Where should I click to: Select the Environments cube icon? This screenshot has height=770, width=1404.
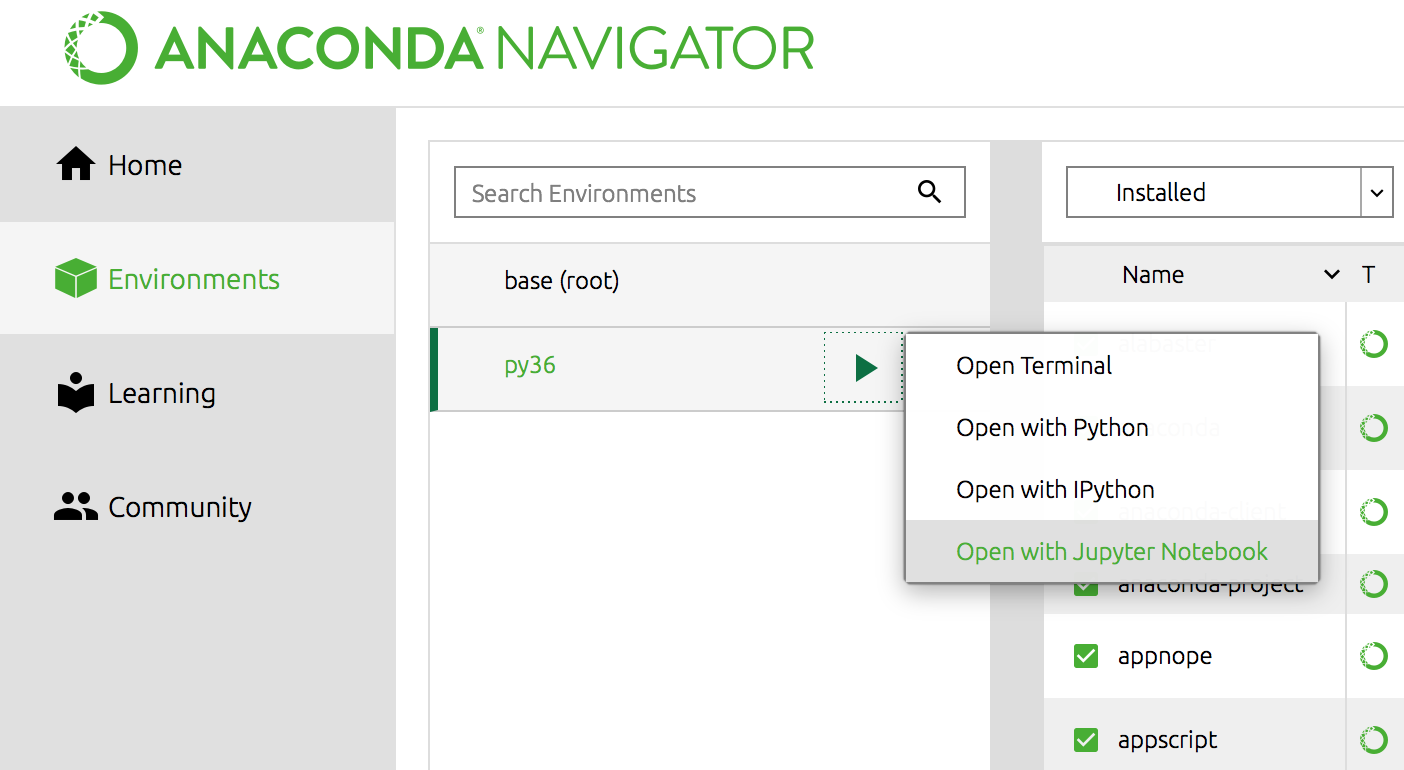74,279
